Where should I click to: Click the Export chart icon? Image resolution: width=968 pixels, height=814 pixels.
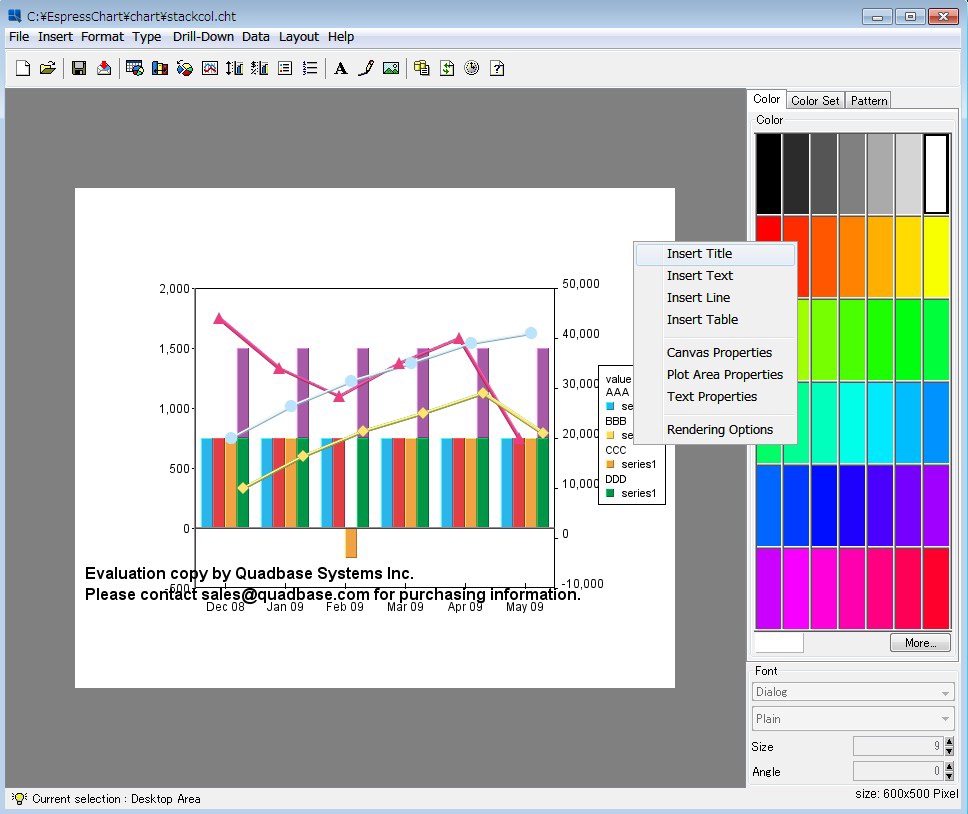(x=104, y=68)
